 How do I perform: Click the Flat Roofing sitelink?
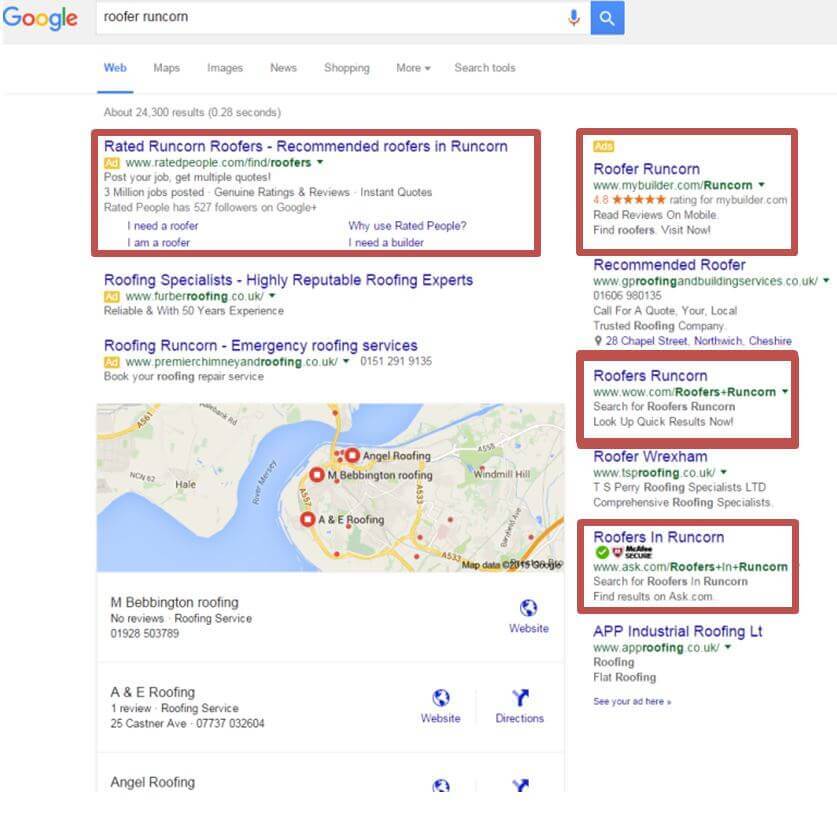coord(625,677)
